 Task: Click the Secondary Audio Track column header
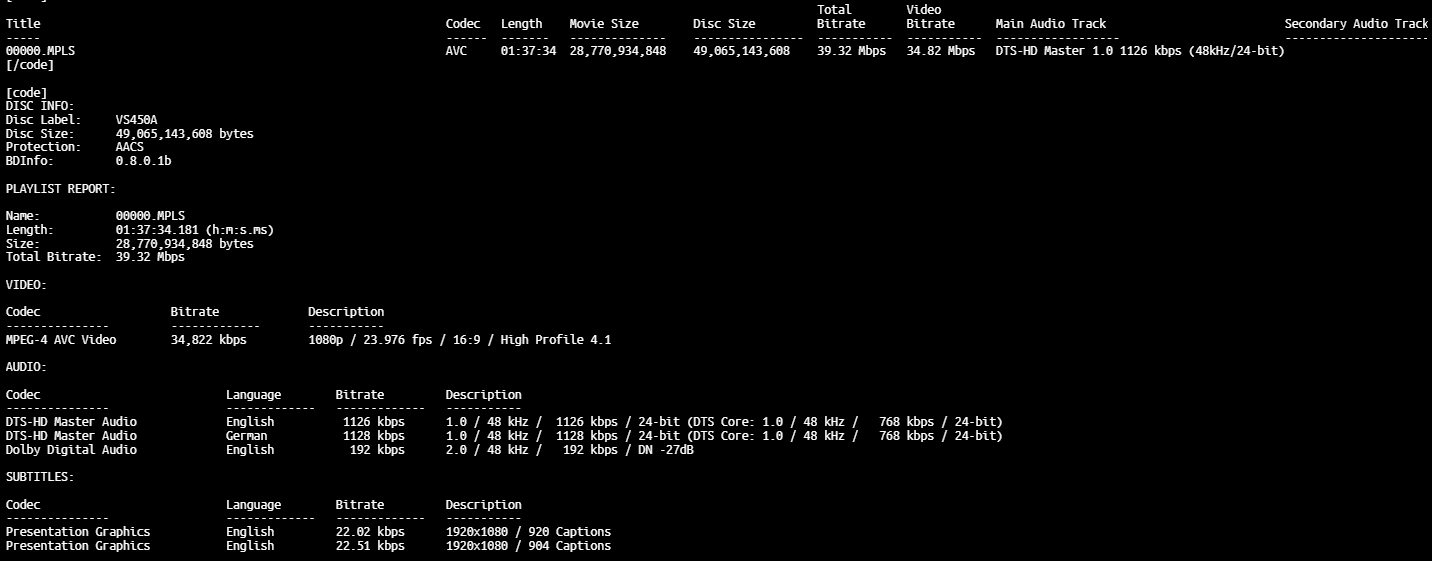point(1356,23)
